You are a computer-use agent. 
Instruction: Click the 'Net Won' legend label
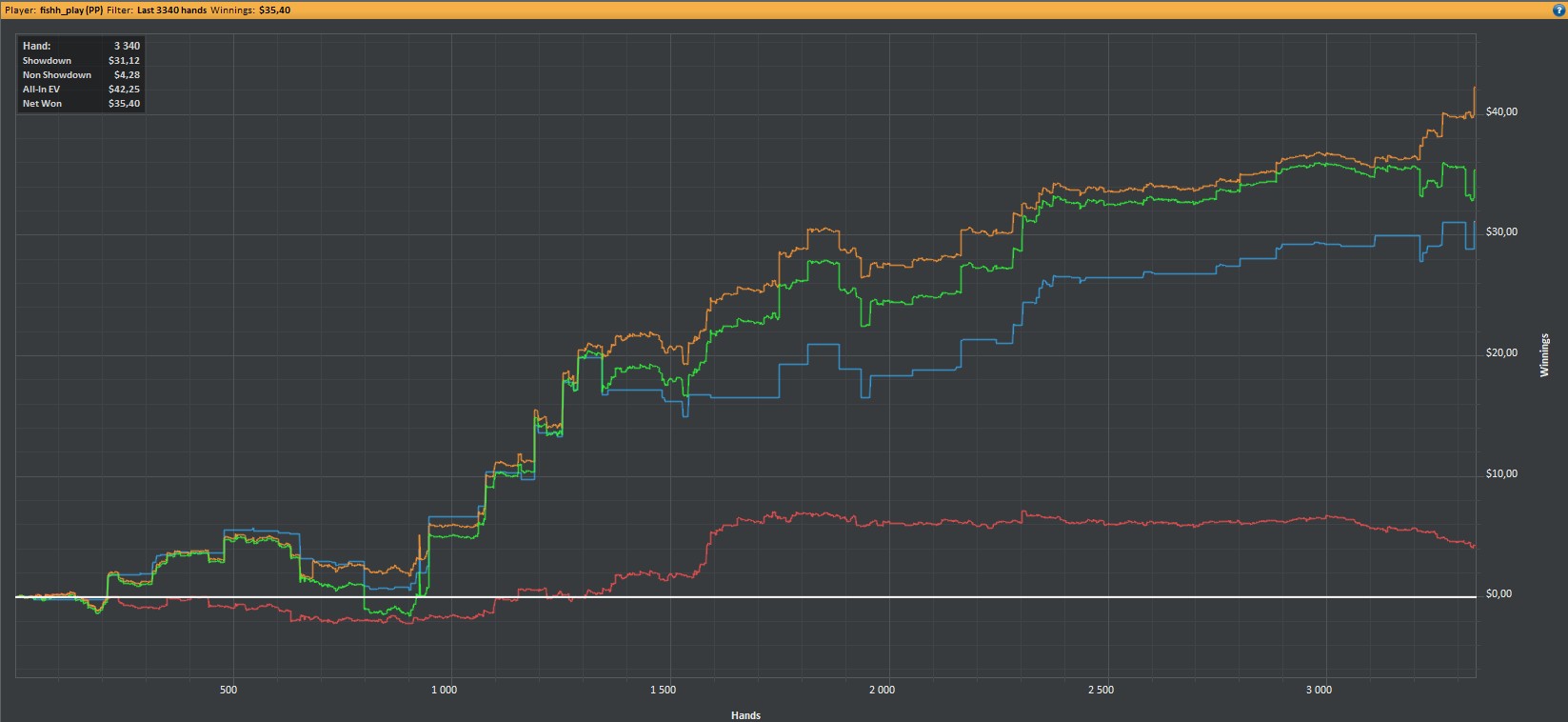click(42, 103)
